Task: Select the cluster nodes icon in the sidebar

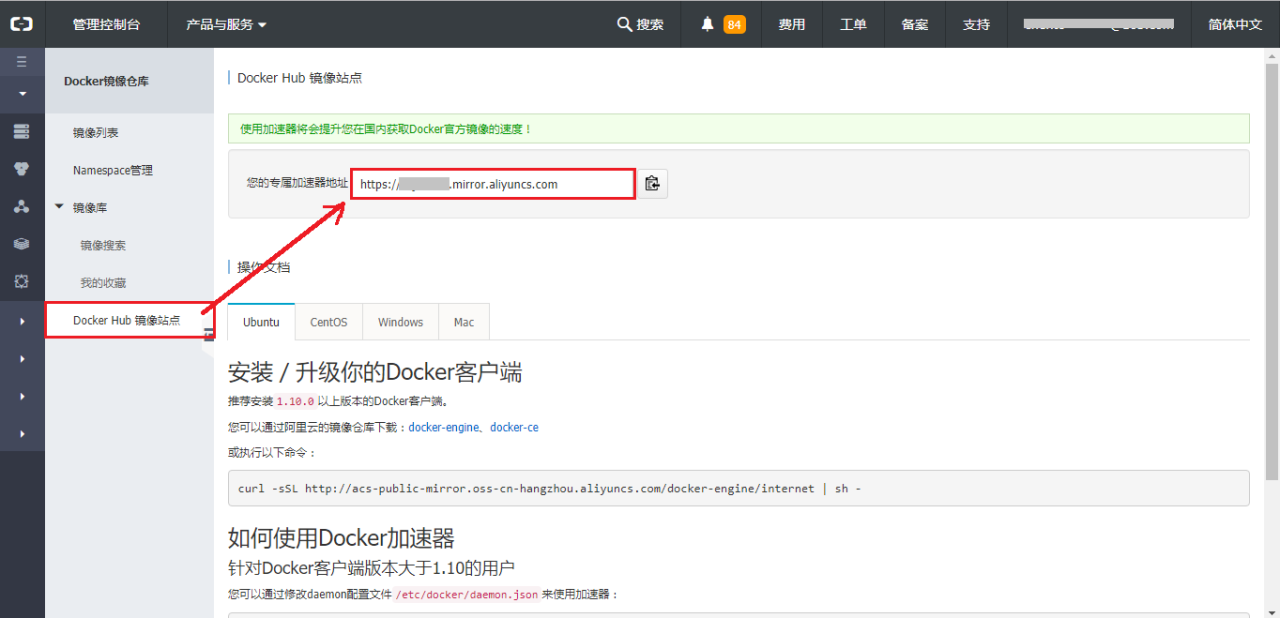Action: [x=22, y=206]
